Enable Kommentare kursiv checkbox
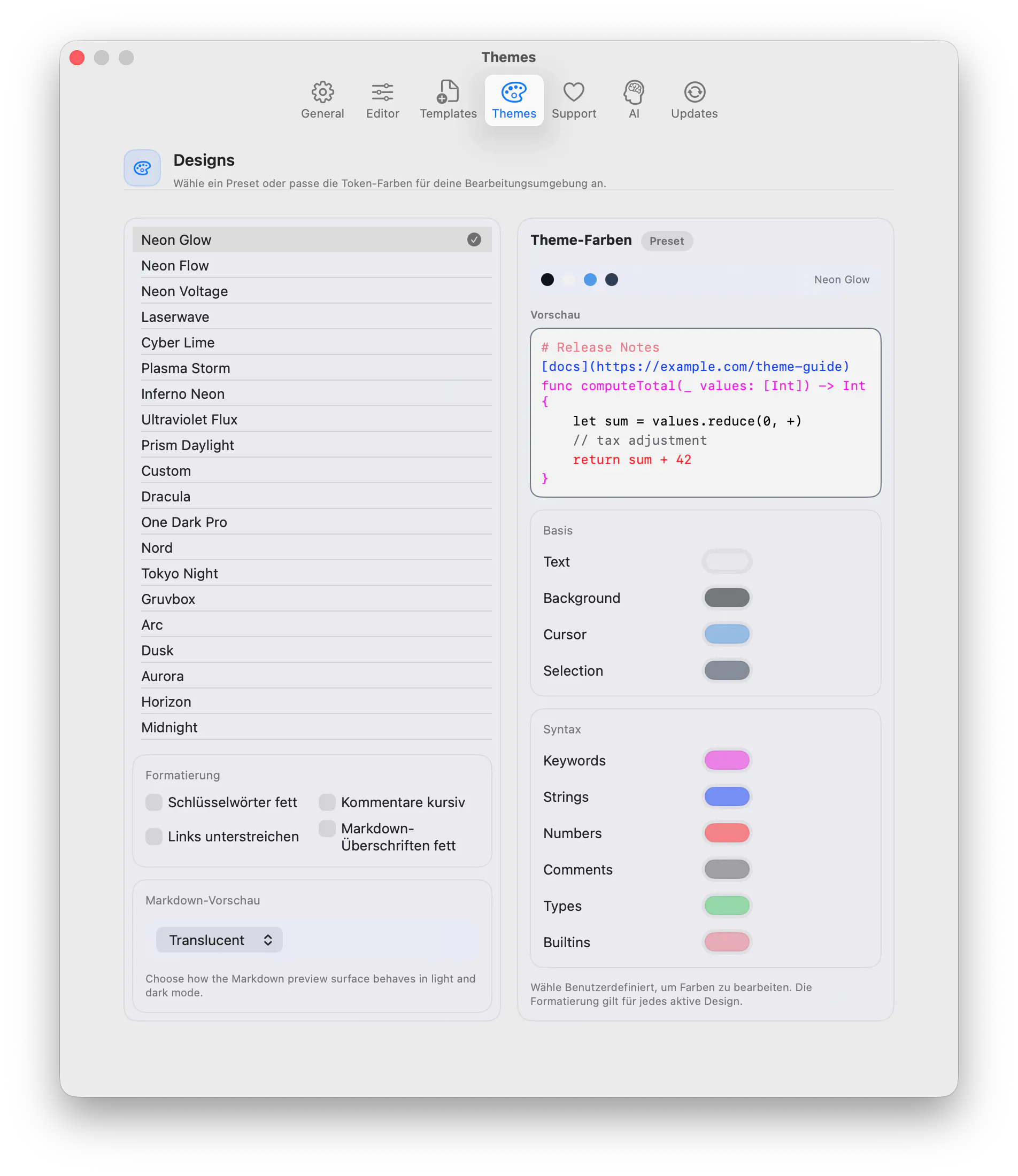Viewport: 1018px width, 1176px height. (x=327, y=802)
